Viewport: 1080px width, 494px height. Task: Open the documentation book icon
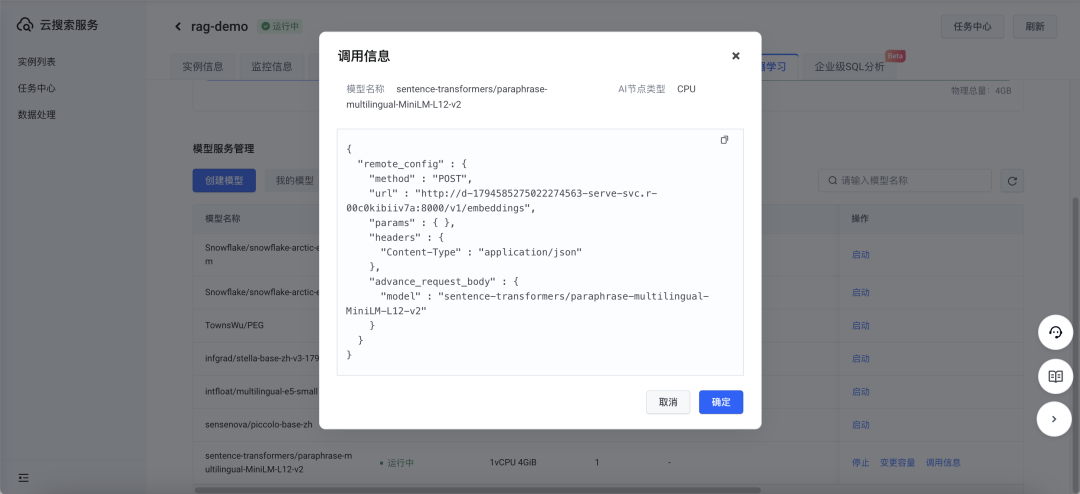point(1055,376)
